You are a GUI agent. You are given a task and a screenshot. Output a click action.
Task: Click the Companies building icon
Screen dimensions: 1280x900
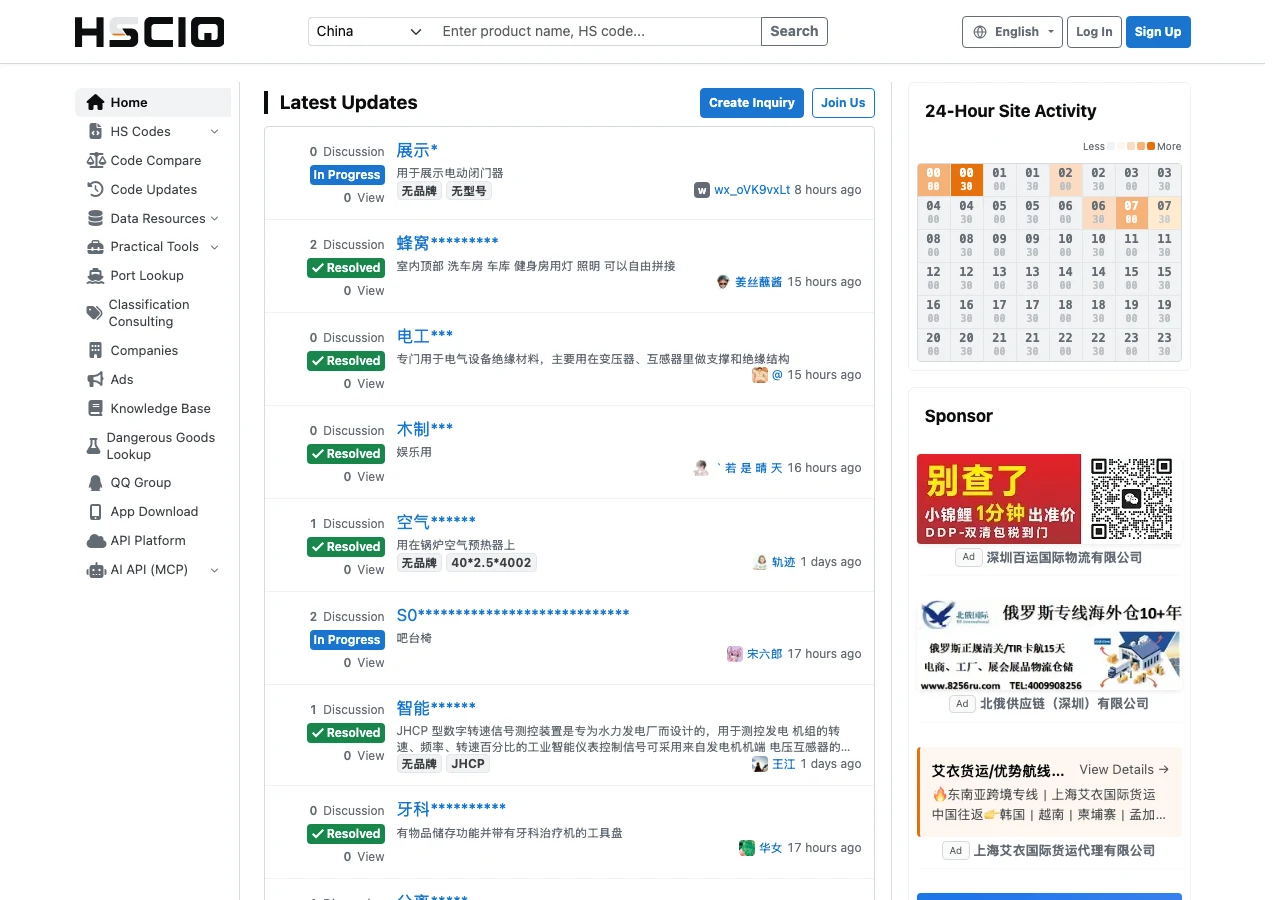[96, 350]
